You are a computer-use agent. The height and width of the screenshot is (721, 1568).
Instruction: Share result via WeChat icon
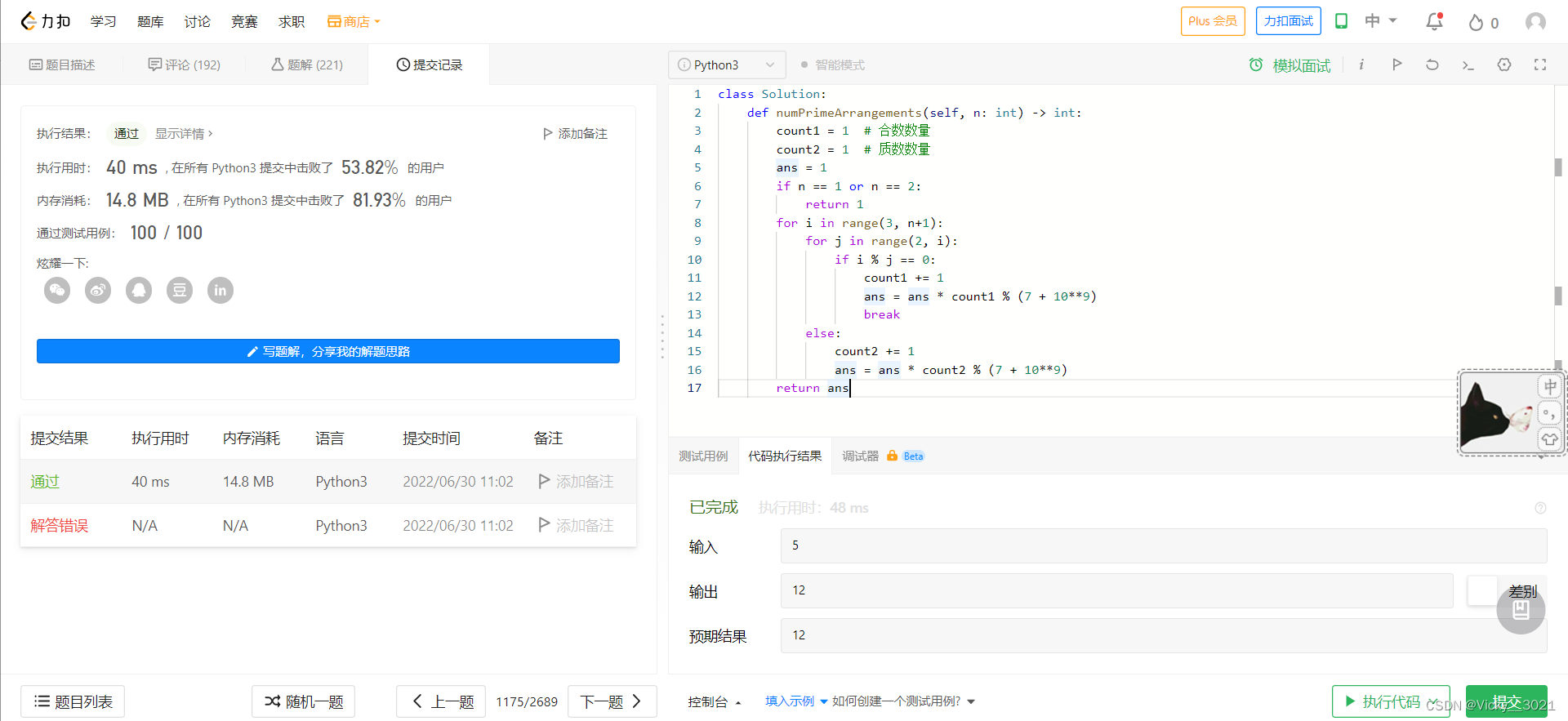point(57,290)
